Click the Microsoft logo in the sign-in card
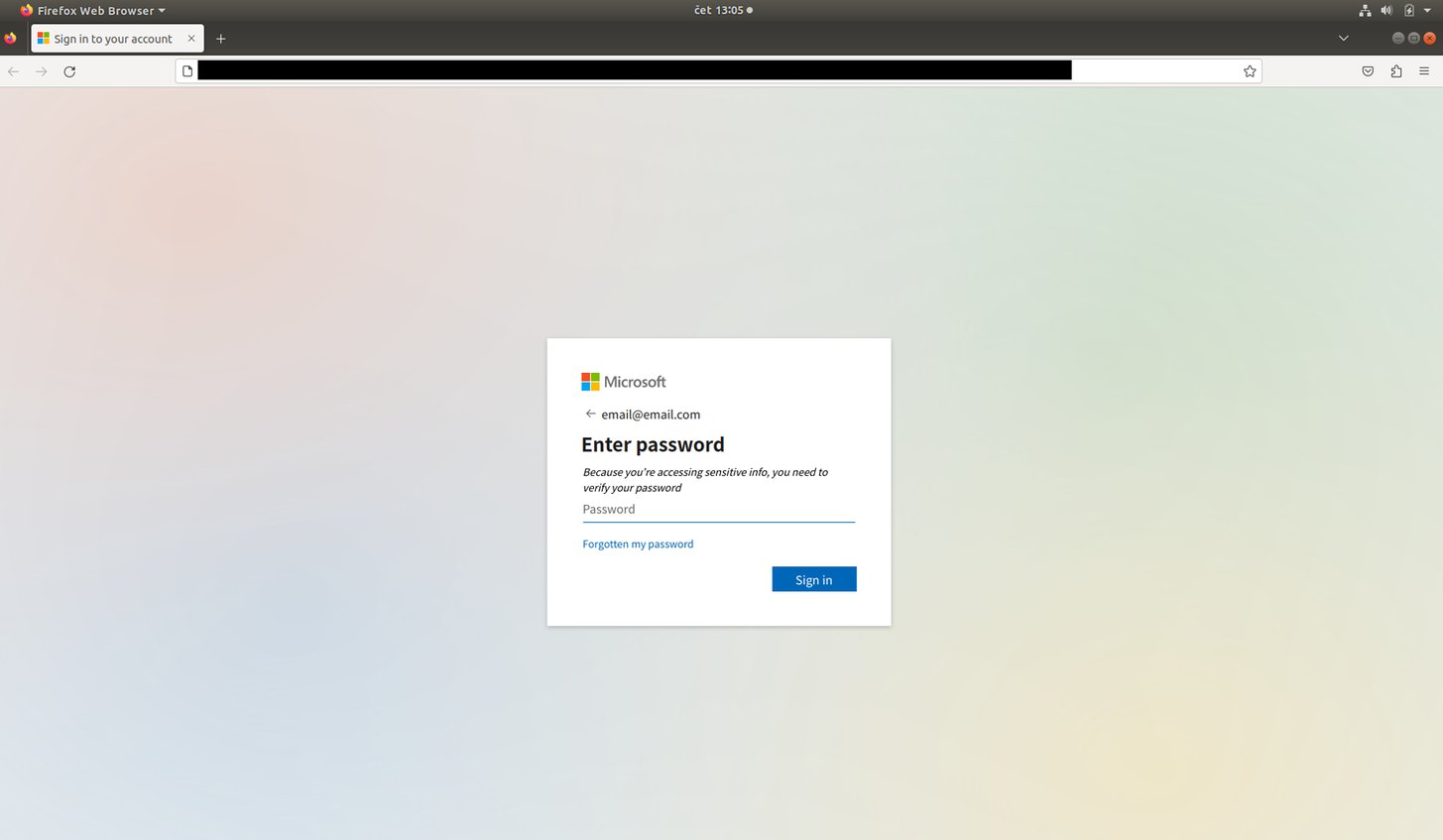 pos(623,382)
